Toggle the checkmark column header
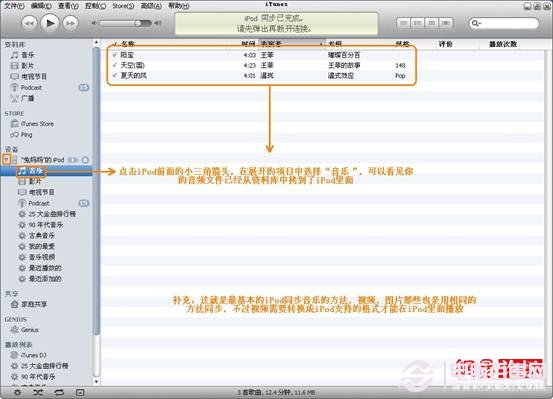Viewport: 553px width, 399px height. (114, 44)
